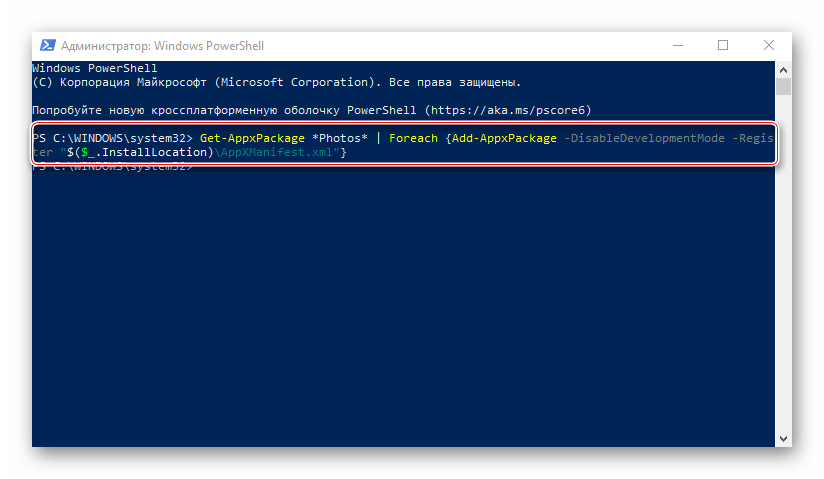824x479 pixels.
Task: Click the PowerShell icon in title bar
Action: point(48,46)
